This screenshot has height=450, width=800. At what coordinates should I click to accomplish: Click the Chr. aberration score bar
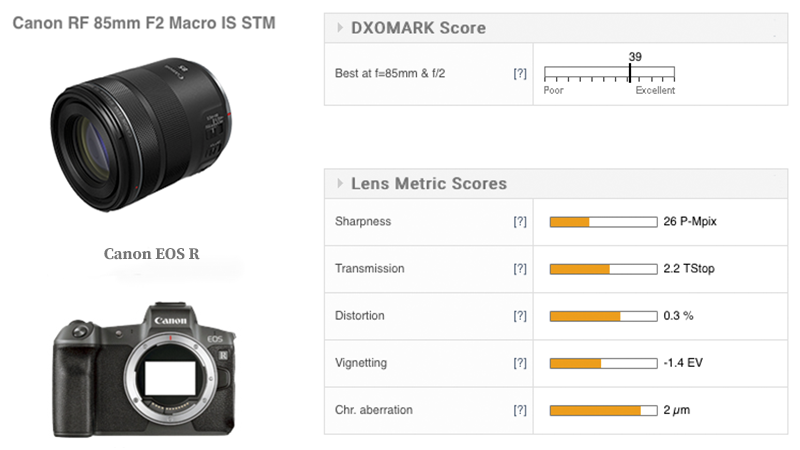(x=603, y=410)
